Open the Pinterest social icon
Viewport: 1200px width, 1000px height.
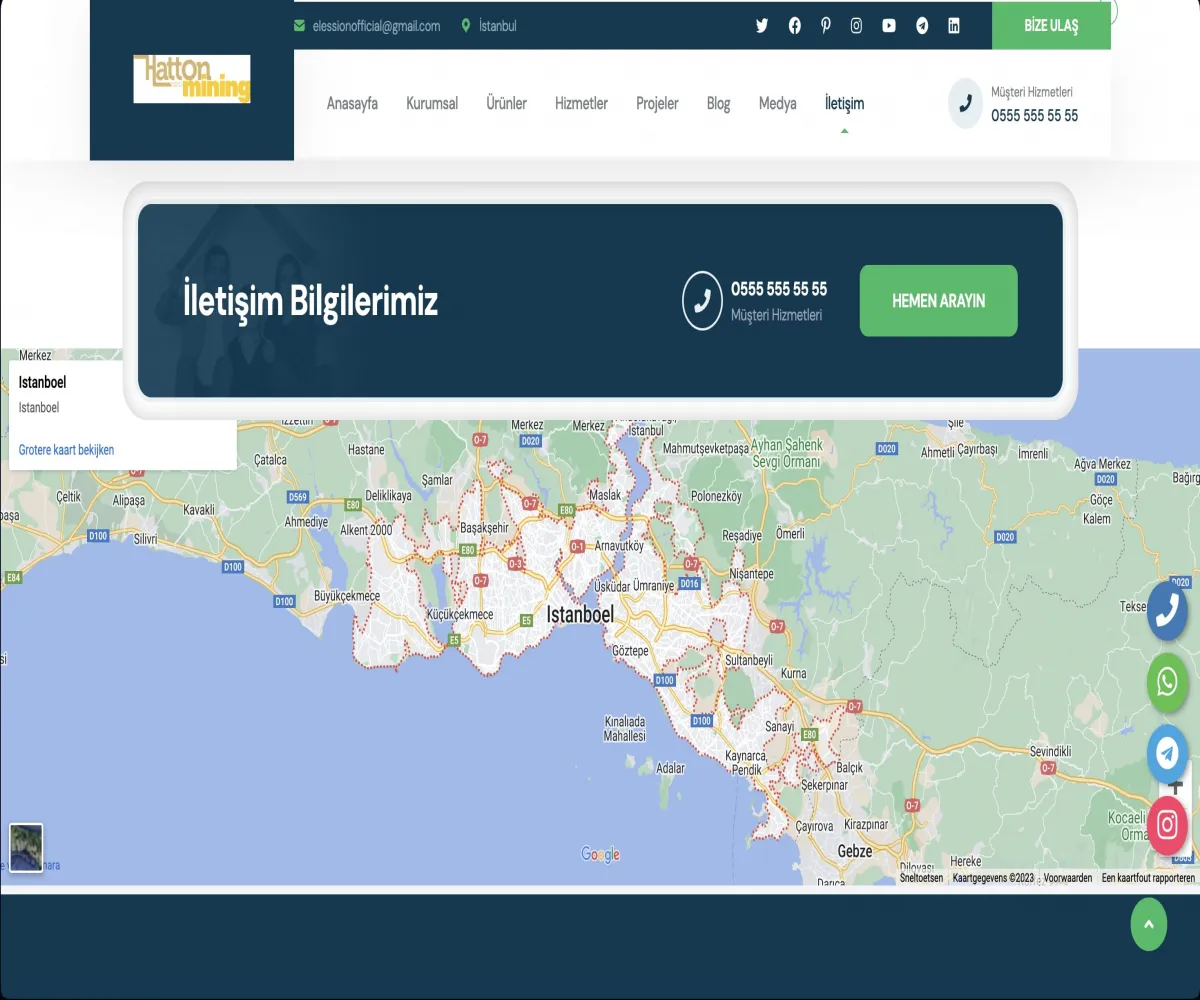pos(825,26)
